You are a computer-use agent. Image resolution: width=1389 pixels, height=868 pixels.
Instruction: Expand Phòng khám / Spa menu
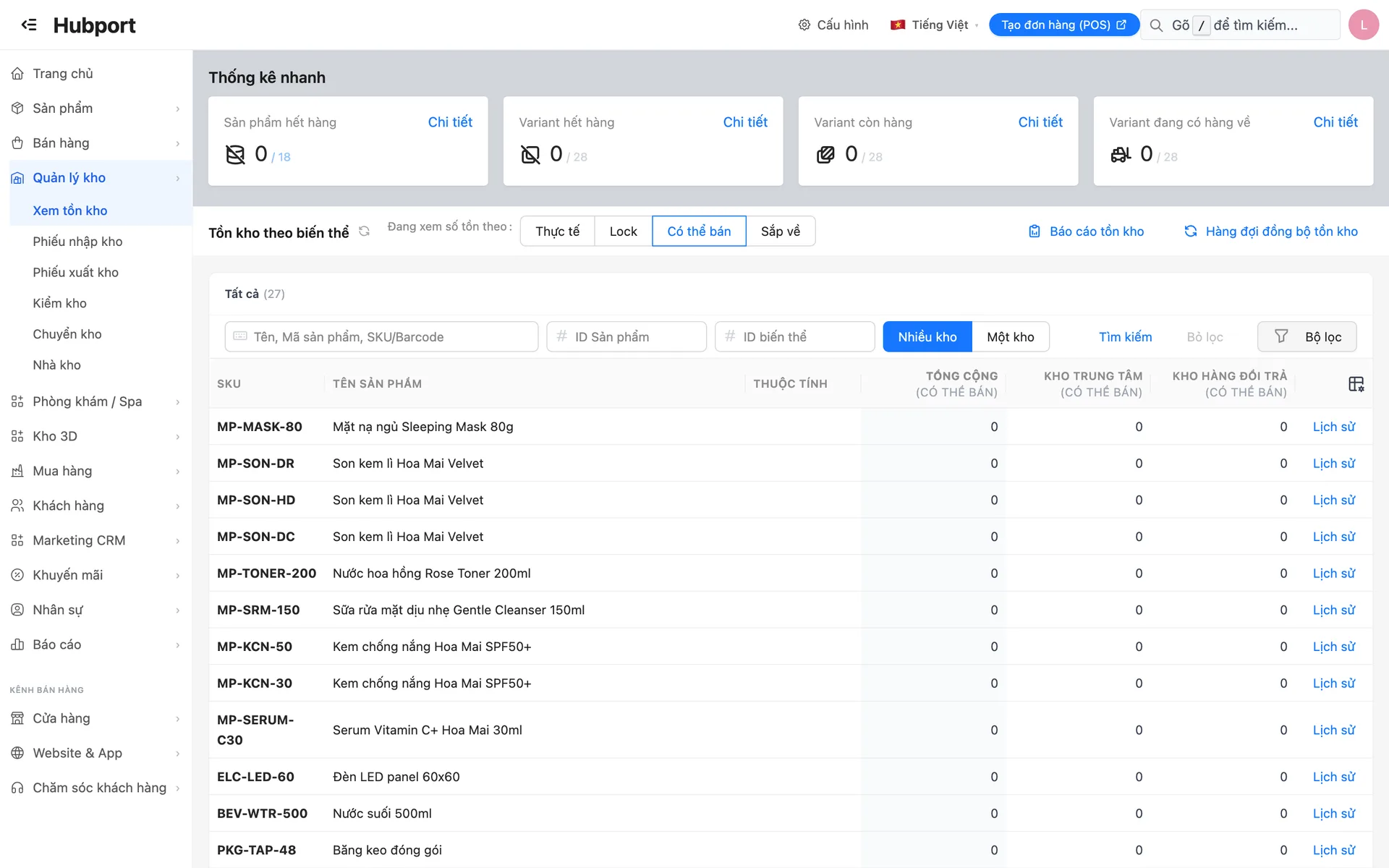tap(96, 401)
